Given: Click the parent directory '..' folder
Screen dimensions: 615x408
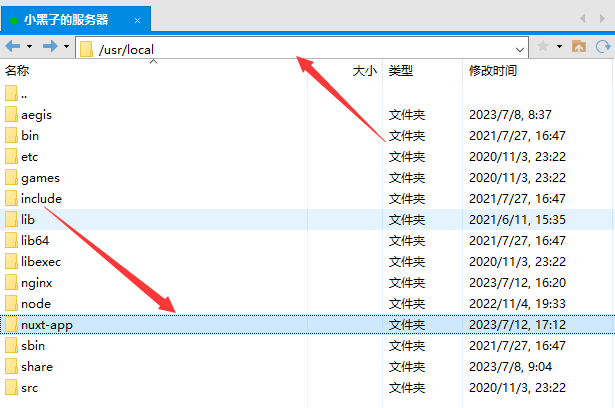Looking at the screenshot, I should tap(24, 94).
